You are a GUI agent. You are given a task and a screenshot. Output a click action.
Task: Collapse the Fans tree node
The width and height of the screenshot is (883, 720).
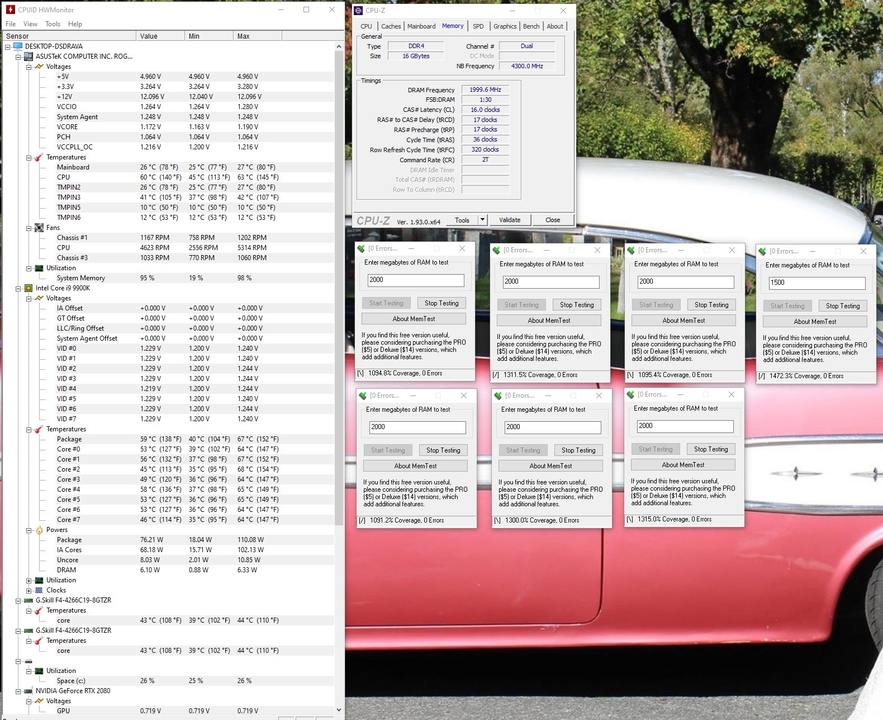29,228
